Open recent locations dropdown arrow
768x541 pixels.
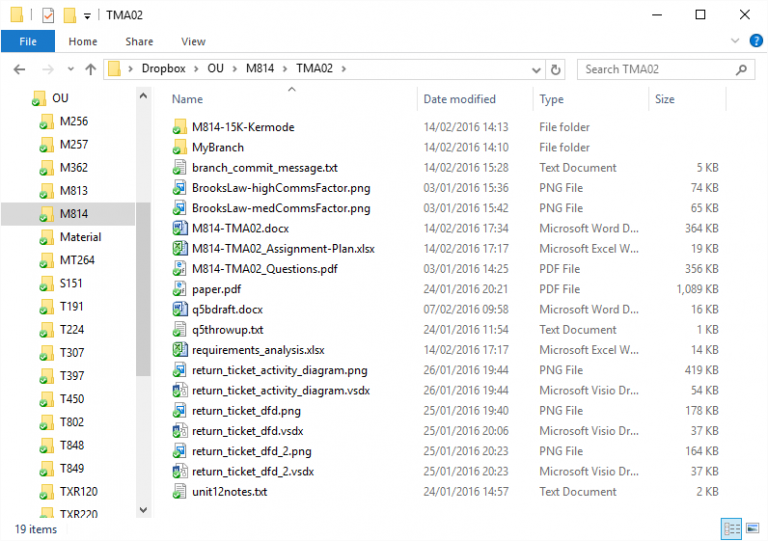69,69
